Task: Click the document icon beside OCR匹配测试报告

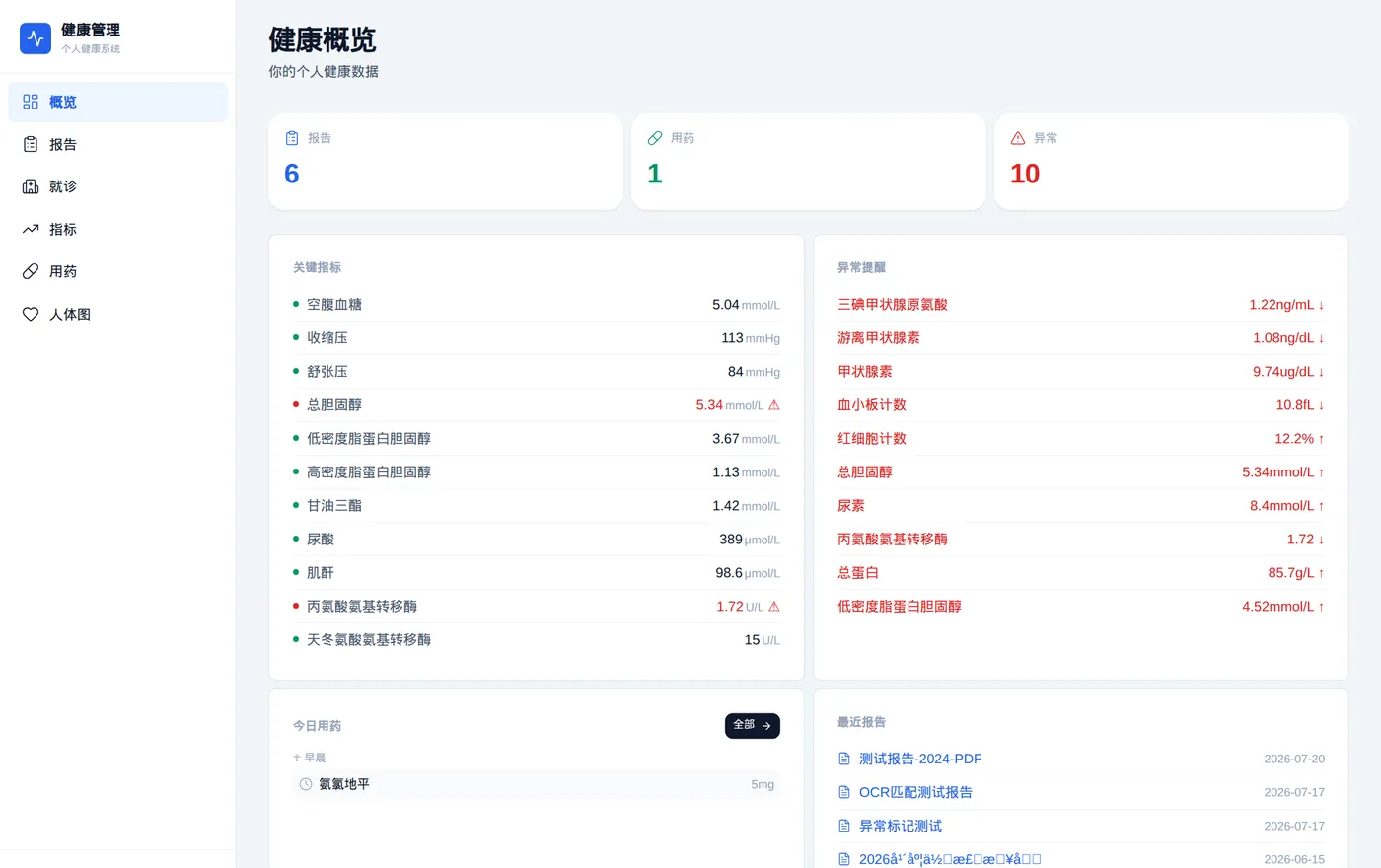Action: 844,792
